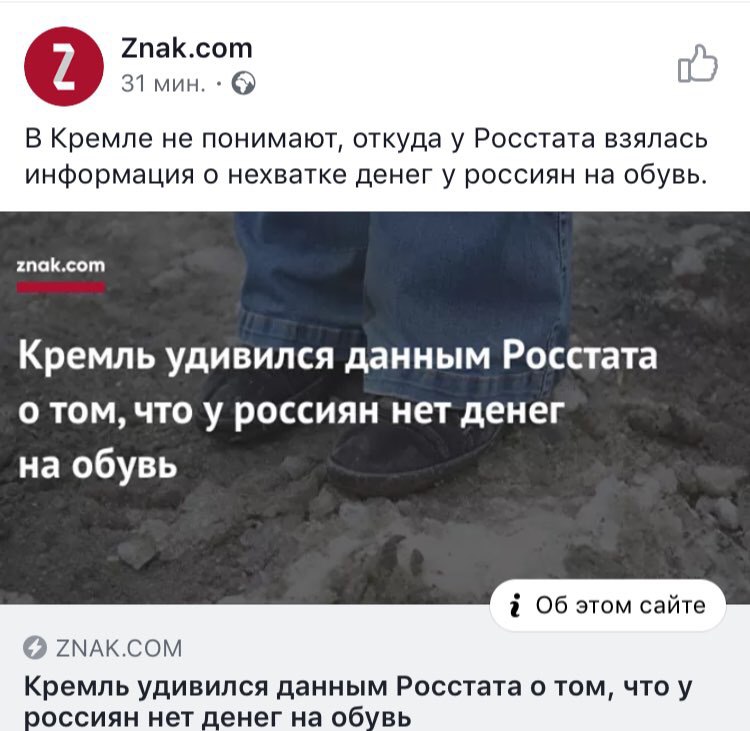Open the '31 мин.' post timestamp
Screen dimensions: 750x731
(163, 84)
